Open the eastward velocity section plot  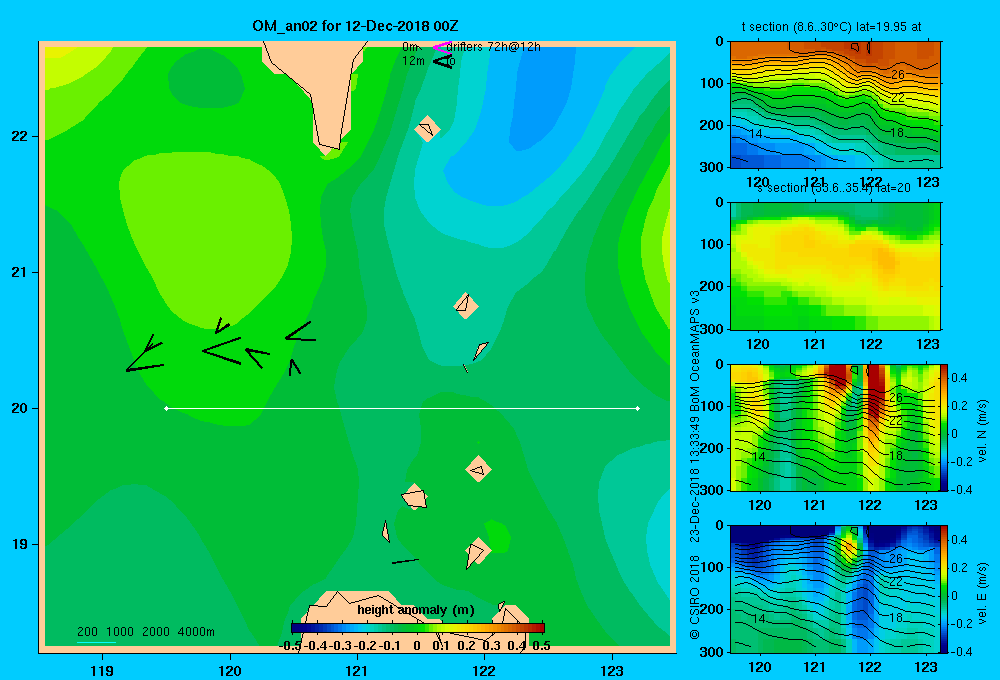click(835, 589)
